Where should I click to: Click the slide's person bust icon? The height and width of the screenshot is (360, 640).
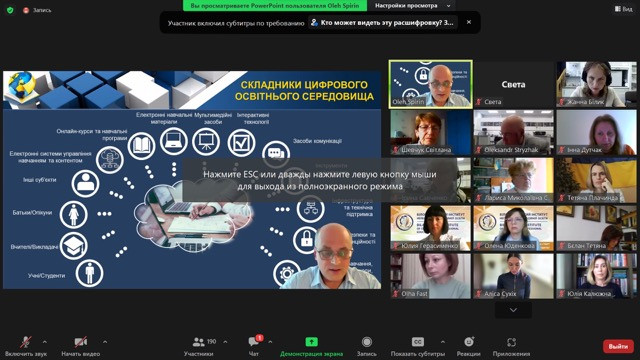tap(85, 184)
